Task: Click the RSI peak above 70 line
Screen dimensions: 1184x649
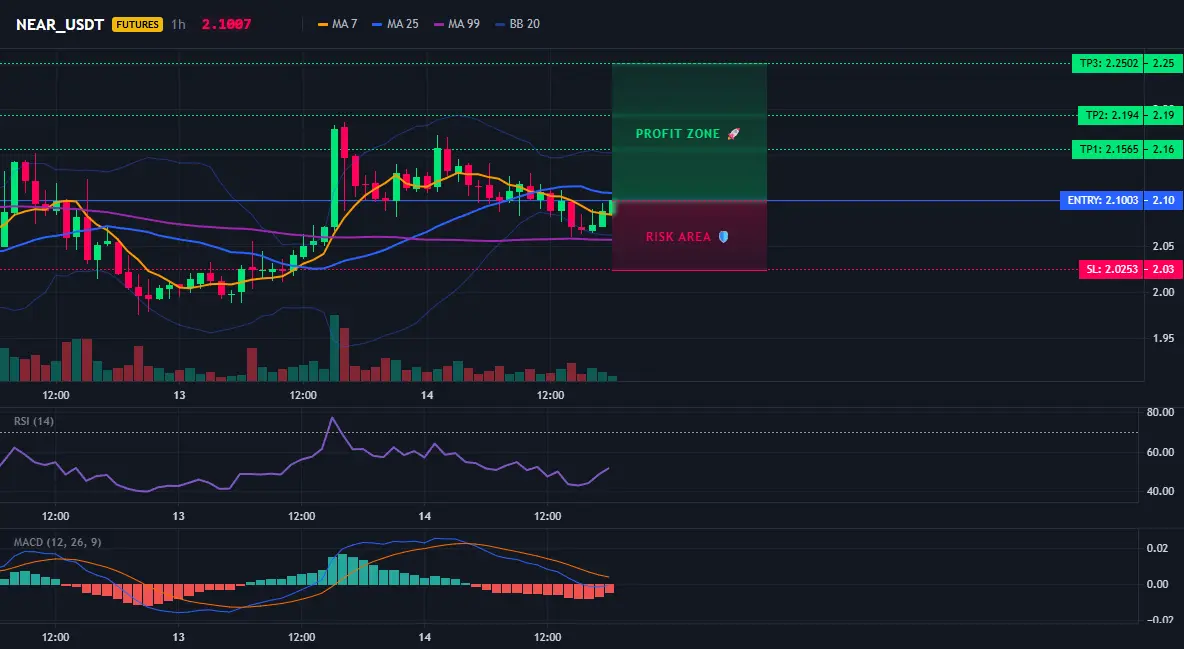Action: (x=331, y=418)
